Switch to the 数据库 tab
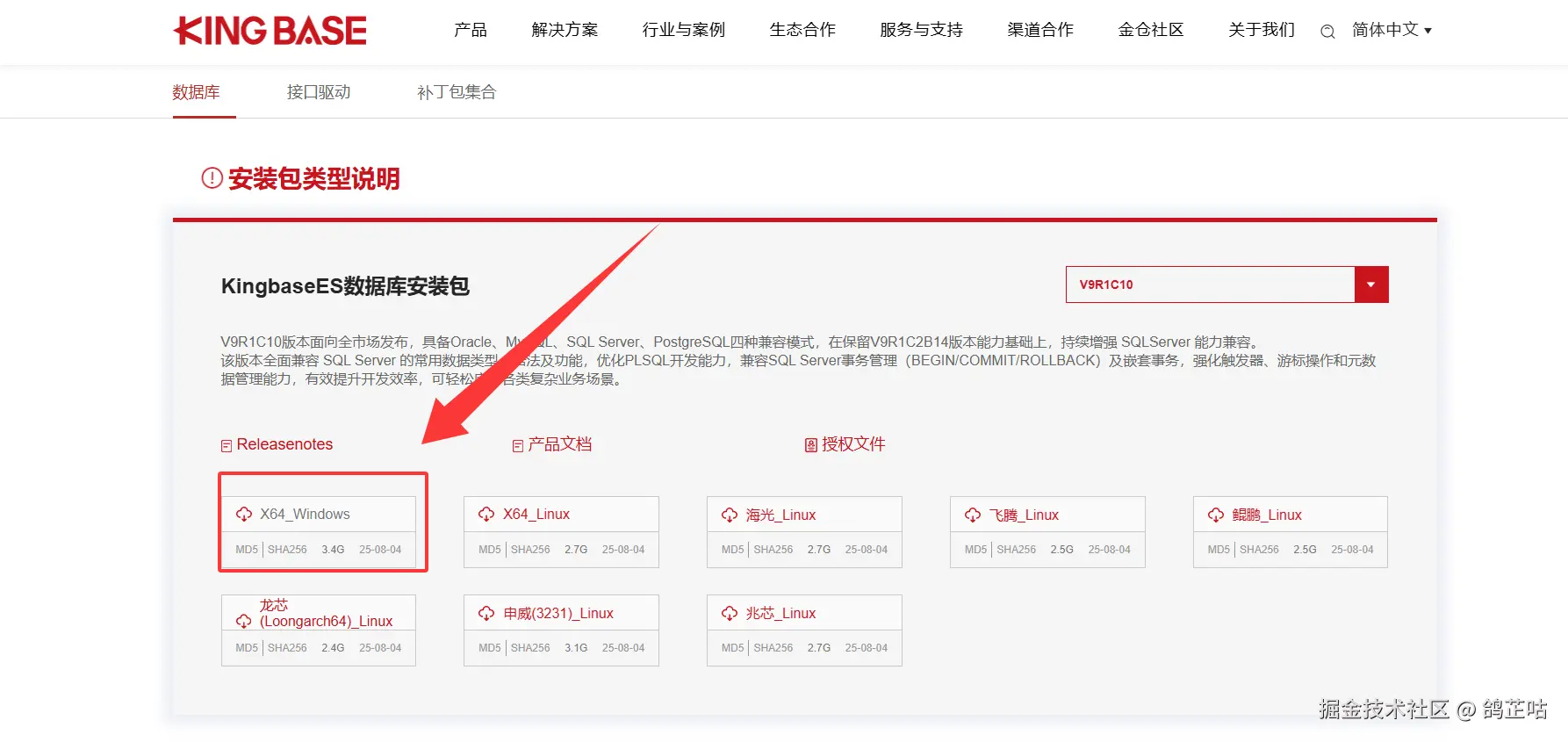 pyautogui.click(x=197, y=92)
